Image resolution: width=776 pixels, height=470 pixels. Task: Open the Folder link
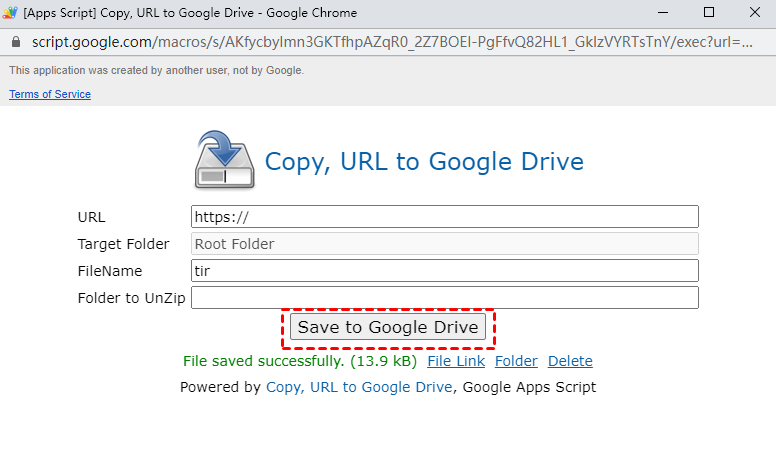[x=516, y=361]
